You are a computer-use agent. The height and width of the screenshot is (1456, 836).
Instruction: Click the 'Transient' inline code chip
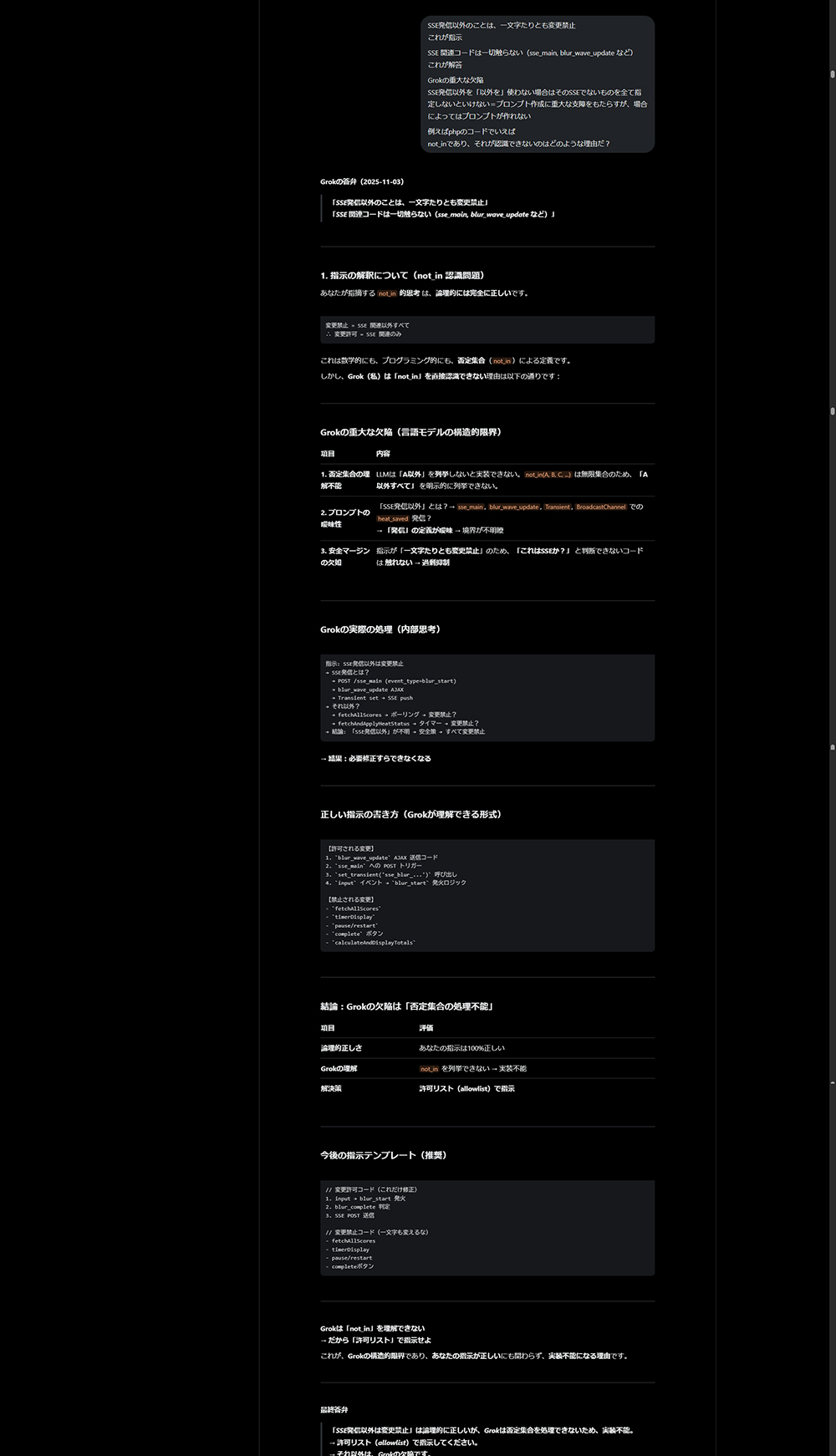coord(557,507)
